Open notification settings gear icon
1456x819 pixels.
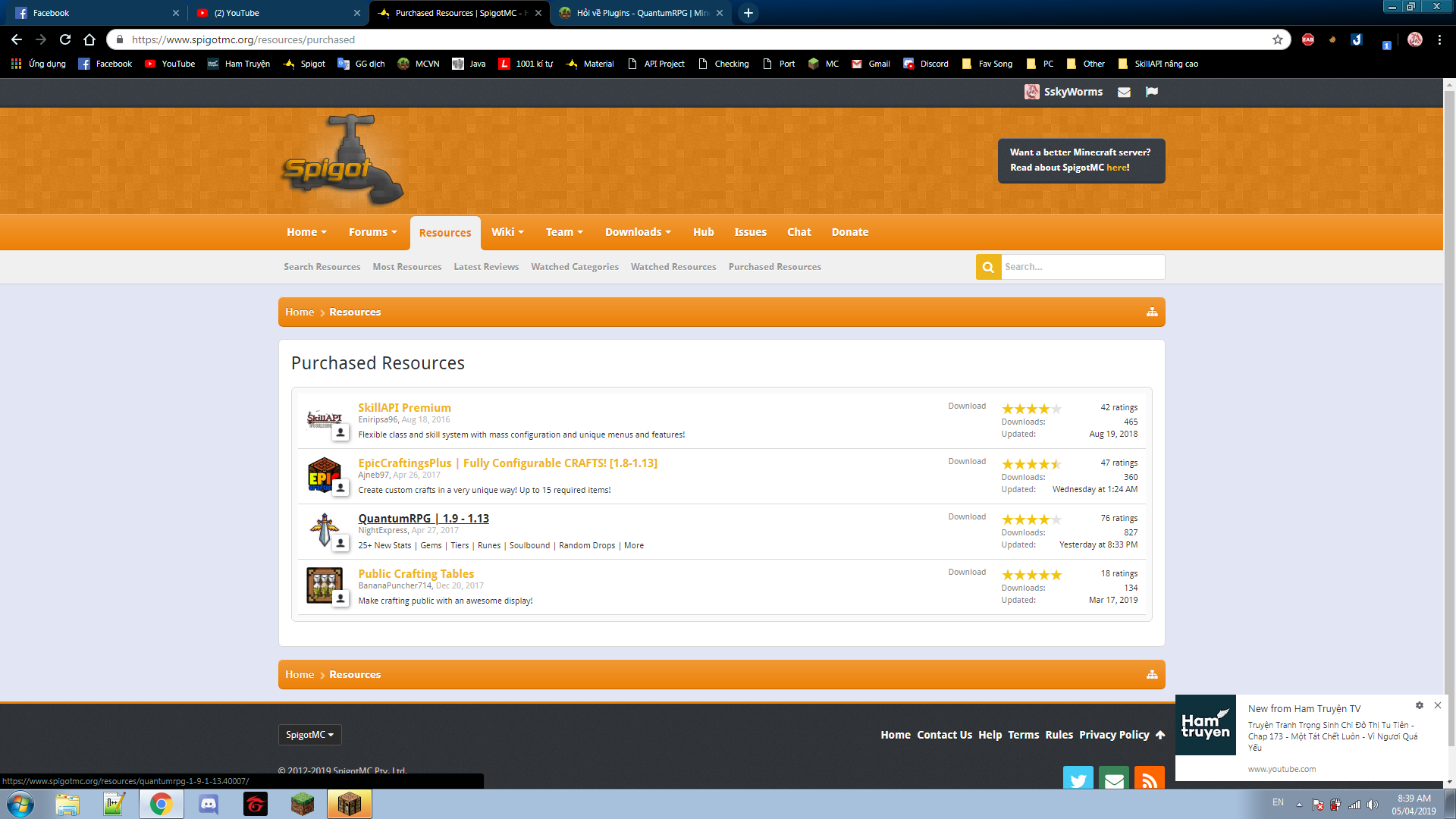pos(1419,705)
